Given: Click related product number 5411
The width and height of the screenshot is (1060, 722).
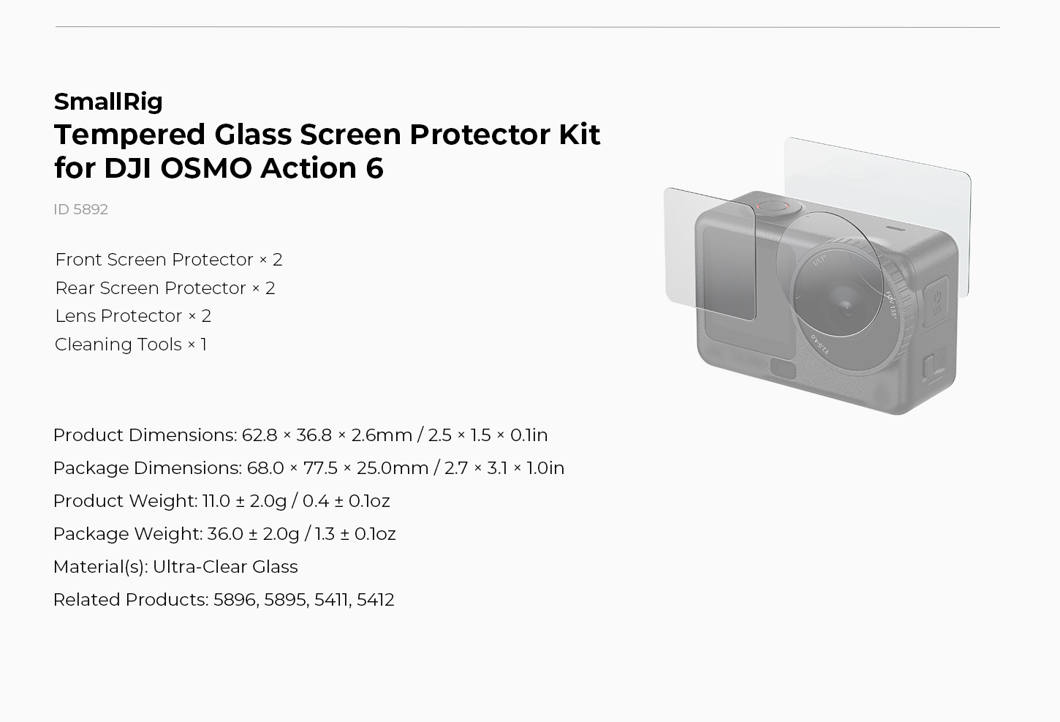Looking at the screenshot, I should click(332, 600).
